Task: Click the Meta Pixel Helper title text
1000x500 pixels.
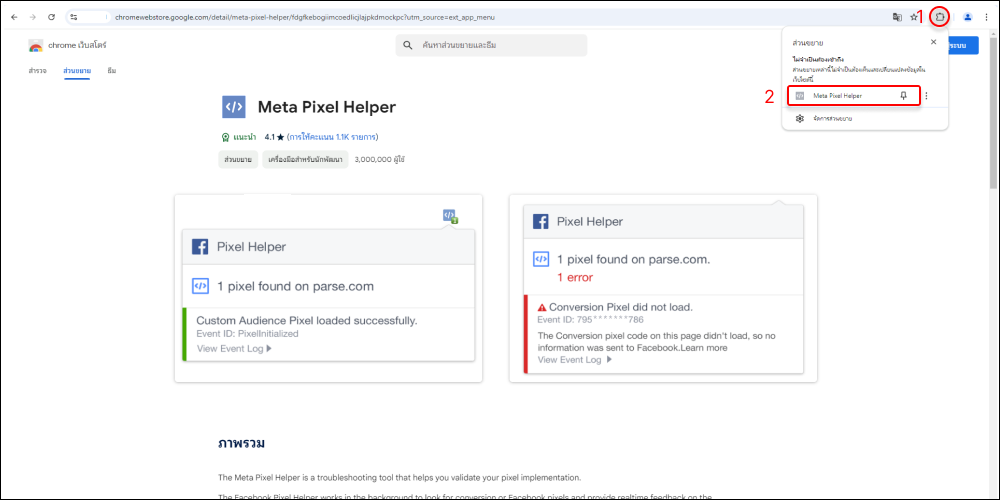Action: (x=327, y=107)
